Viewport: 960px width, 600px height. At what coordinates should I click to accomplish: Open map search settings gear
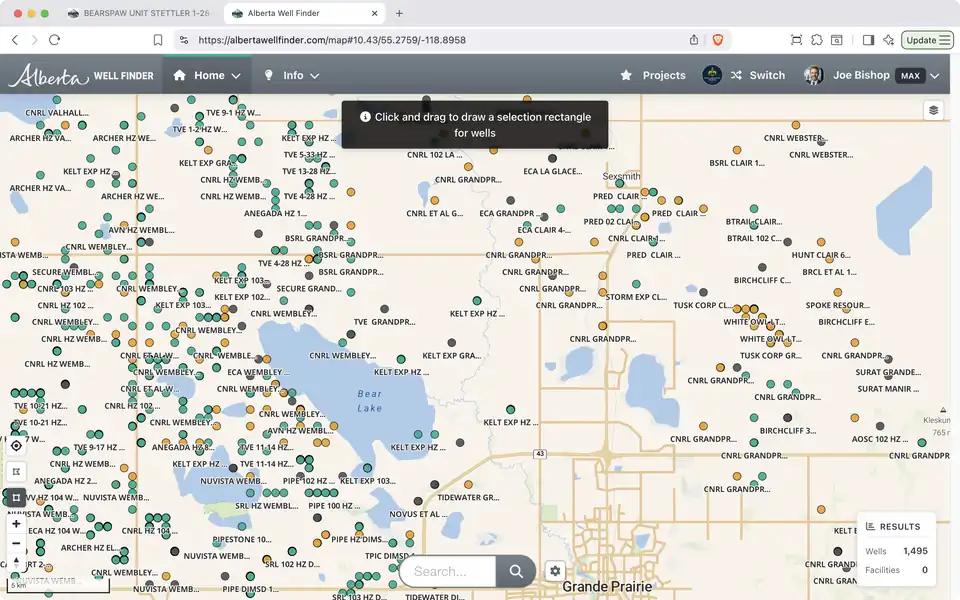tap(555, 571)
